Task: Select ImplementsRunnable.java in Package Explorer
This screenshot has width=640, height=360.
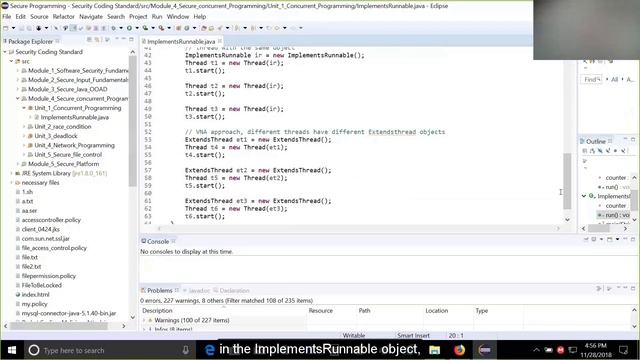Action: coord(75,117)
